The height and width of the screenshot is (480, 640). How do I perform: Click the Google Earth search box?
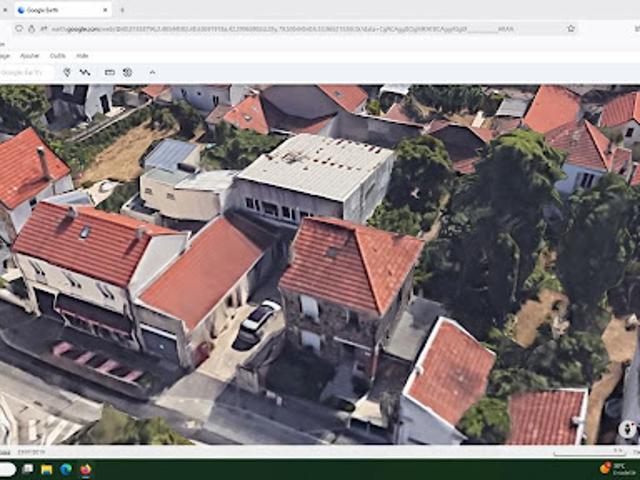(x=25, y=72)
